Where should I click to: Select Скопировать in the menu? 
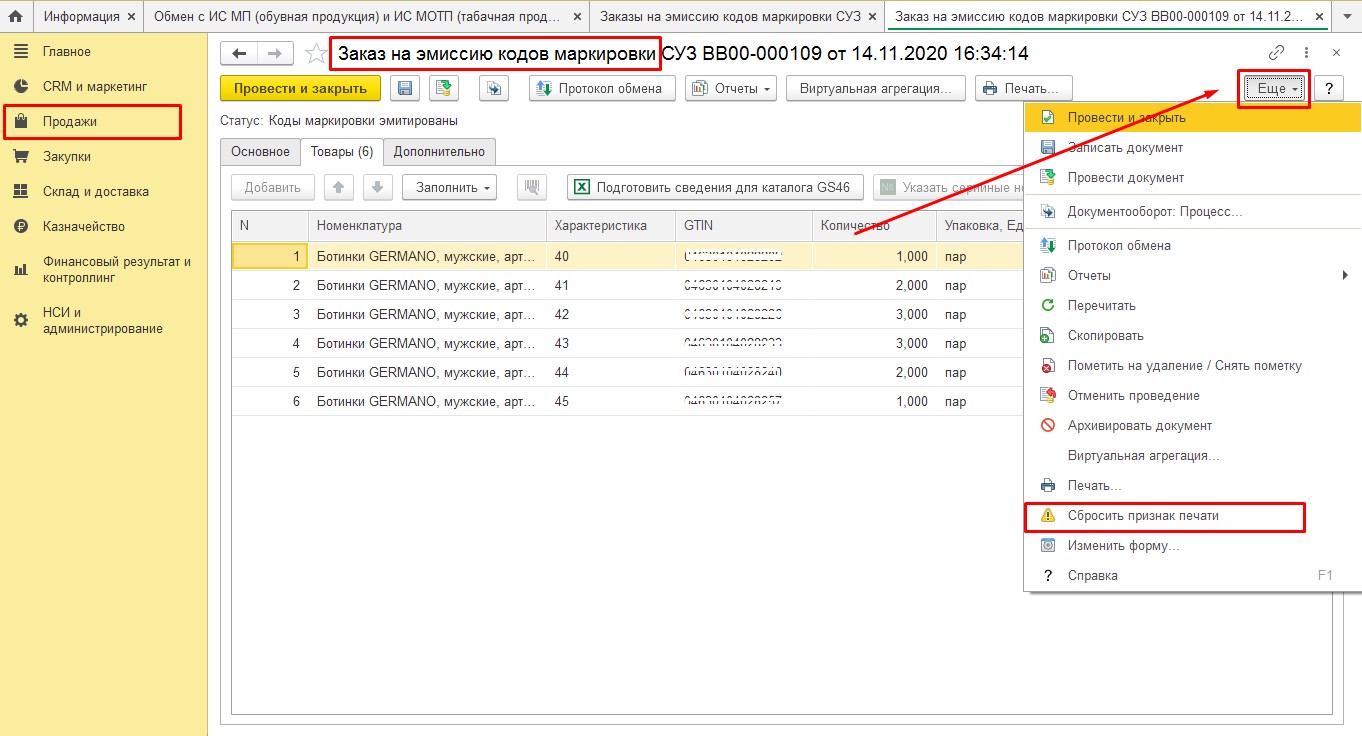pyautogui.click(x=1192, y=335)
